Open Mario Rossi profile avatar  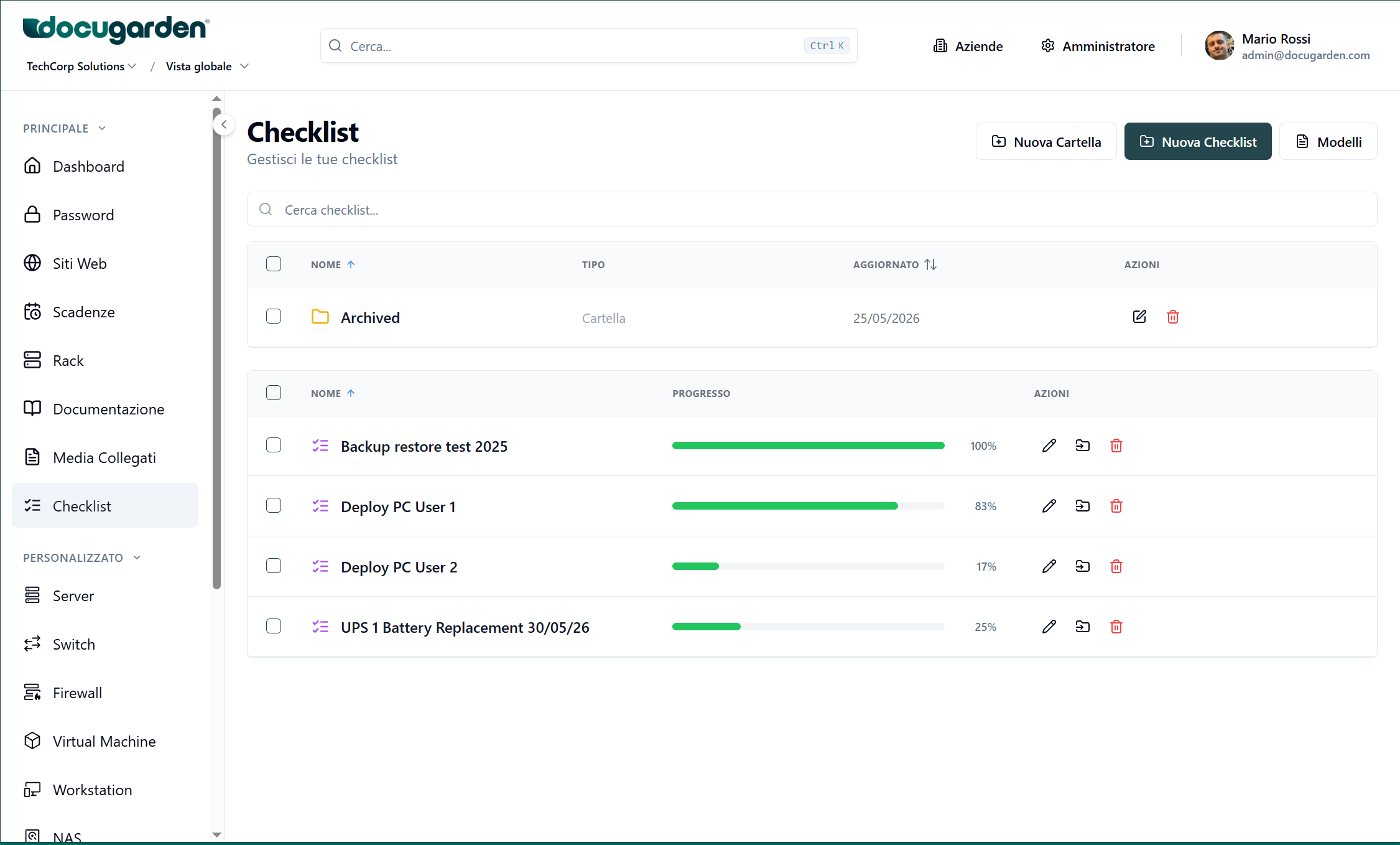click(1219, 45)
